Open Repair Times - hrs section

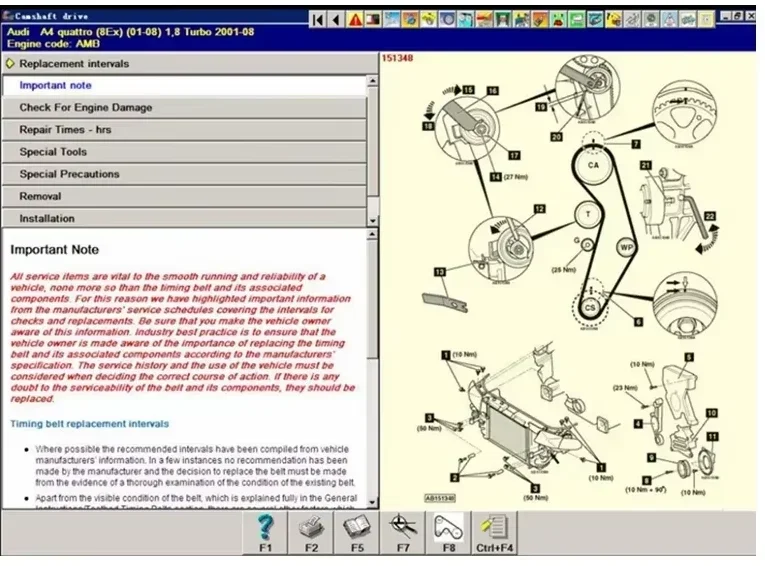pos(184,130)
